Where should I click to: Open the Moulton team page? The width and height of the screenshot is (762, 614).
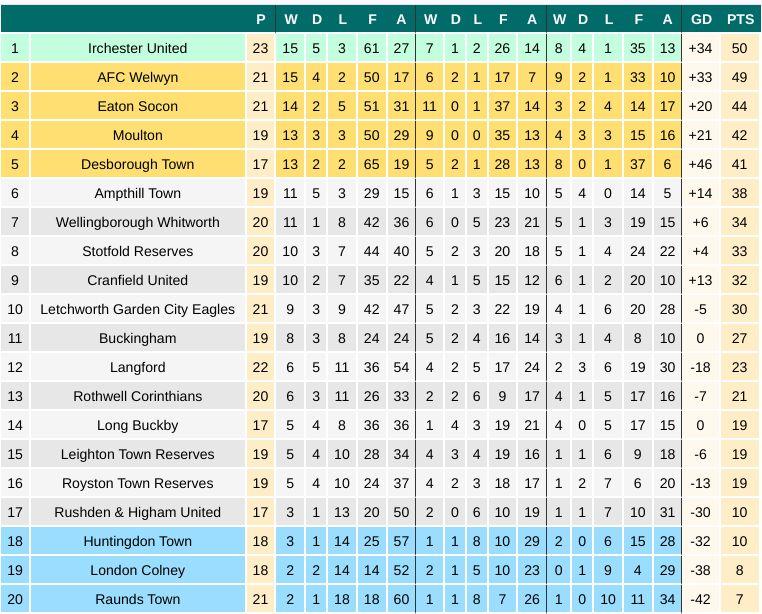click(137, 135)
